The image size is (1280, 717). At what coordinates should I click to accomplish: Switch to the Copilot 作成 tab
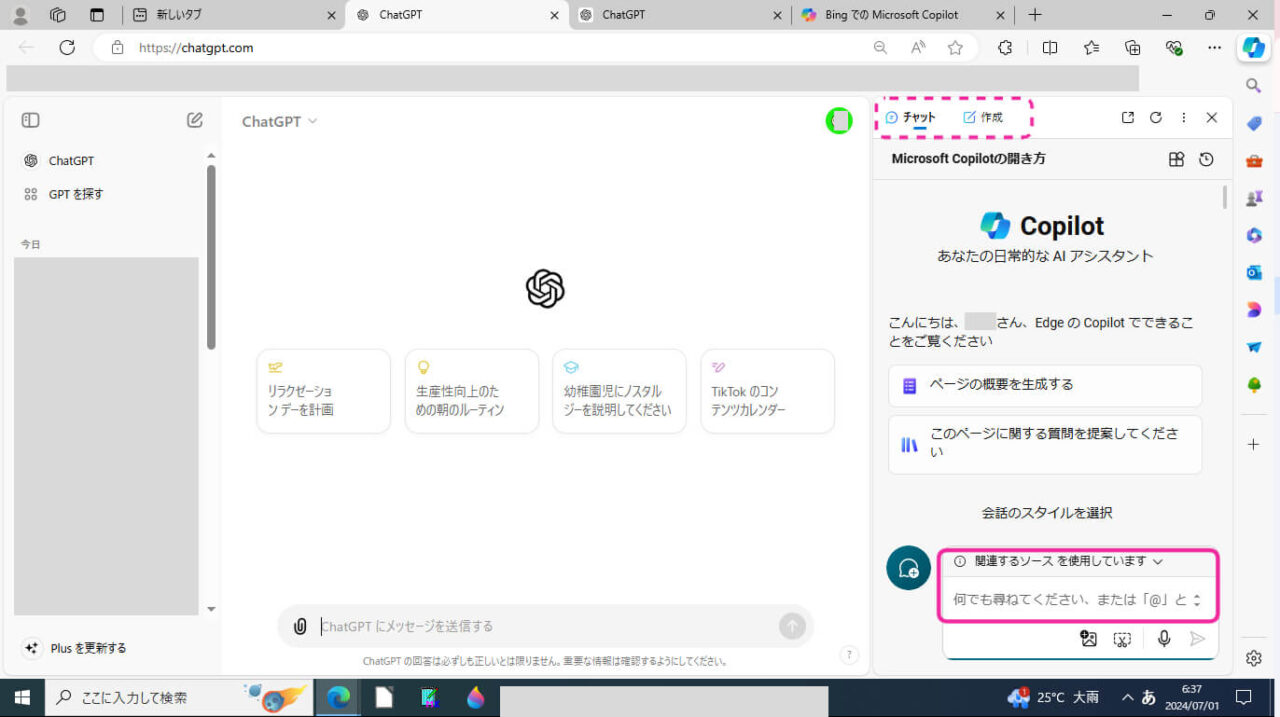983,118
